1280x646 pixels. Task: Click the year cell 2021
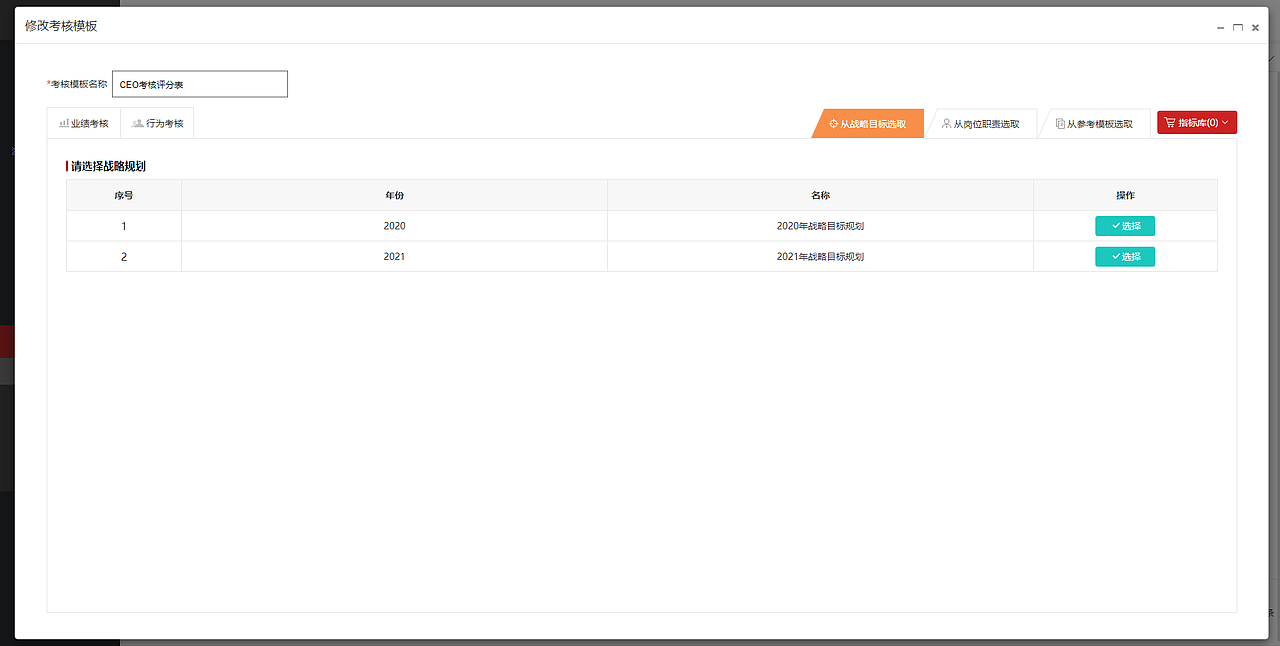pyautogui.click(x=394, y=257)
